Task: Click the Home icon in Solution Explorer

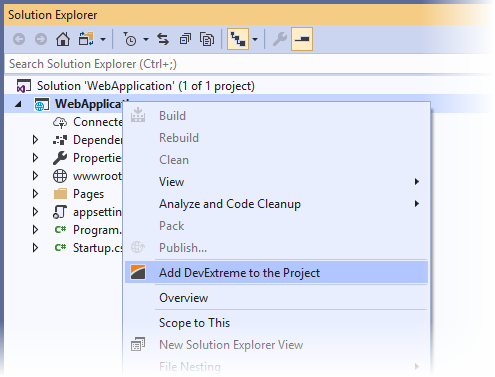Action: [63, 39]
